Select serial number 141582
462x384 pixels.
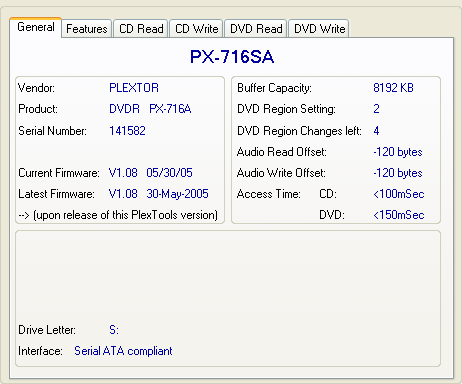coord(127,131)
